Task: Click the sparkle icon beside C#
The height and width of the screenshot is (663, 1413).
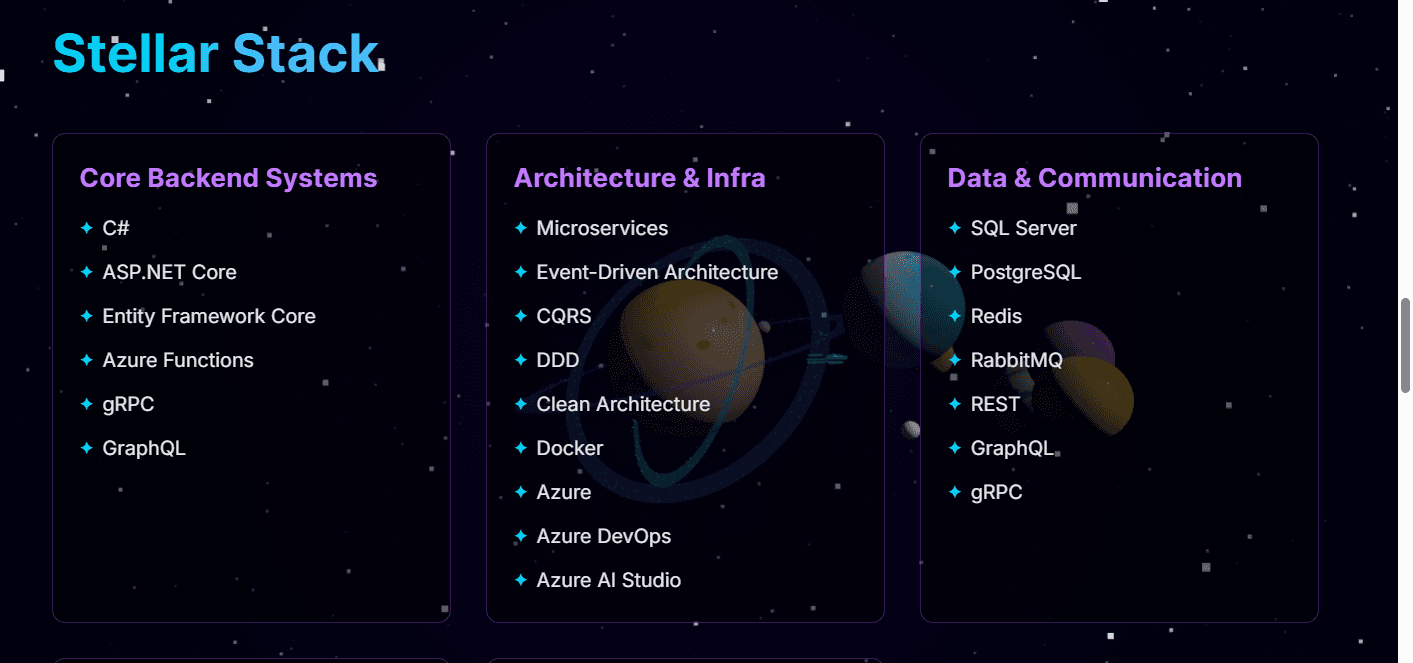Action: pos(85,227)
